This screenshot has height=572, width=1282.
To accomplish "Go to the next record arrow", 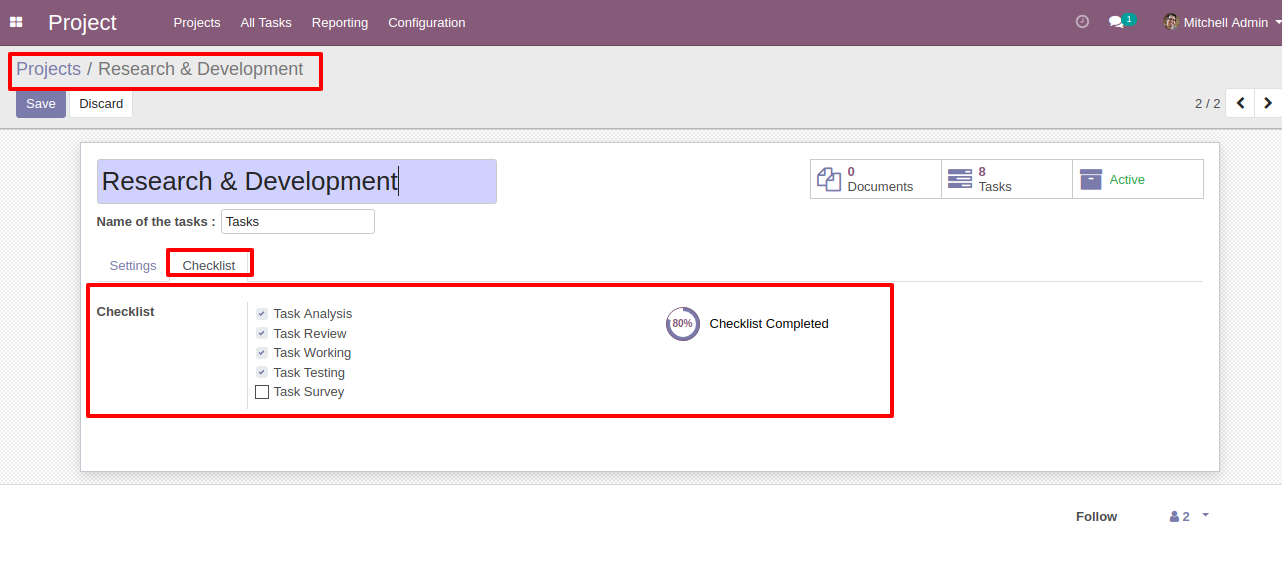I will (x=1268, y=103).
